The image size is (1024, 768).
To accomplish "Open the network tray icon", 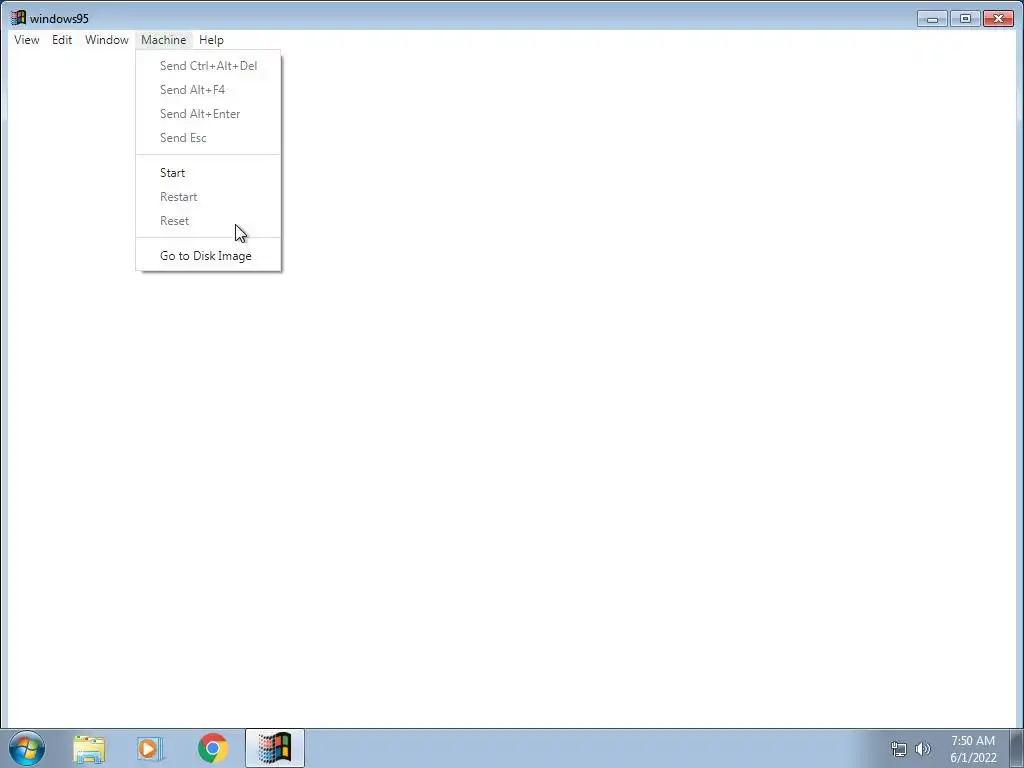I will (899, 749).
